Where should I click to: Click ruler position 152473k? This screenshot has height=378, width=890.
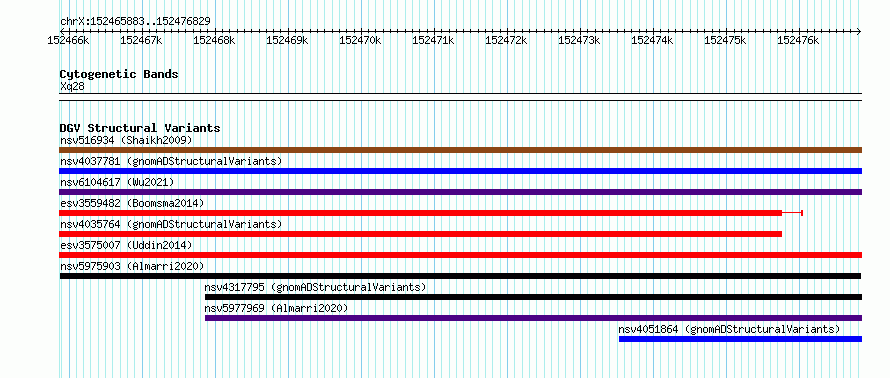(x=580, y=40)
